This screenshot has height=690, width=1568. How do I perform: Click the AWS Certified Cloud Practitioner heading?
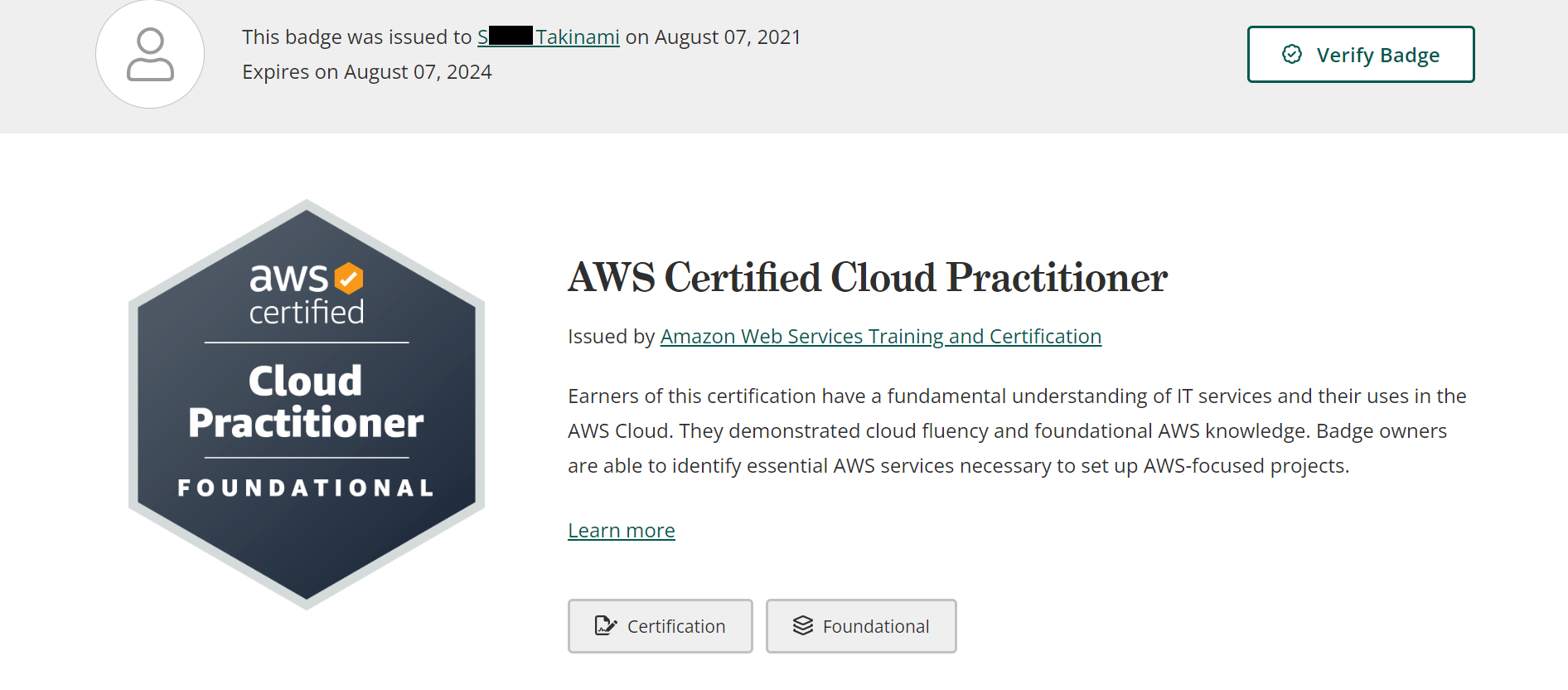[x=868, y=278]
